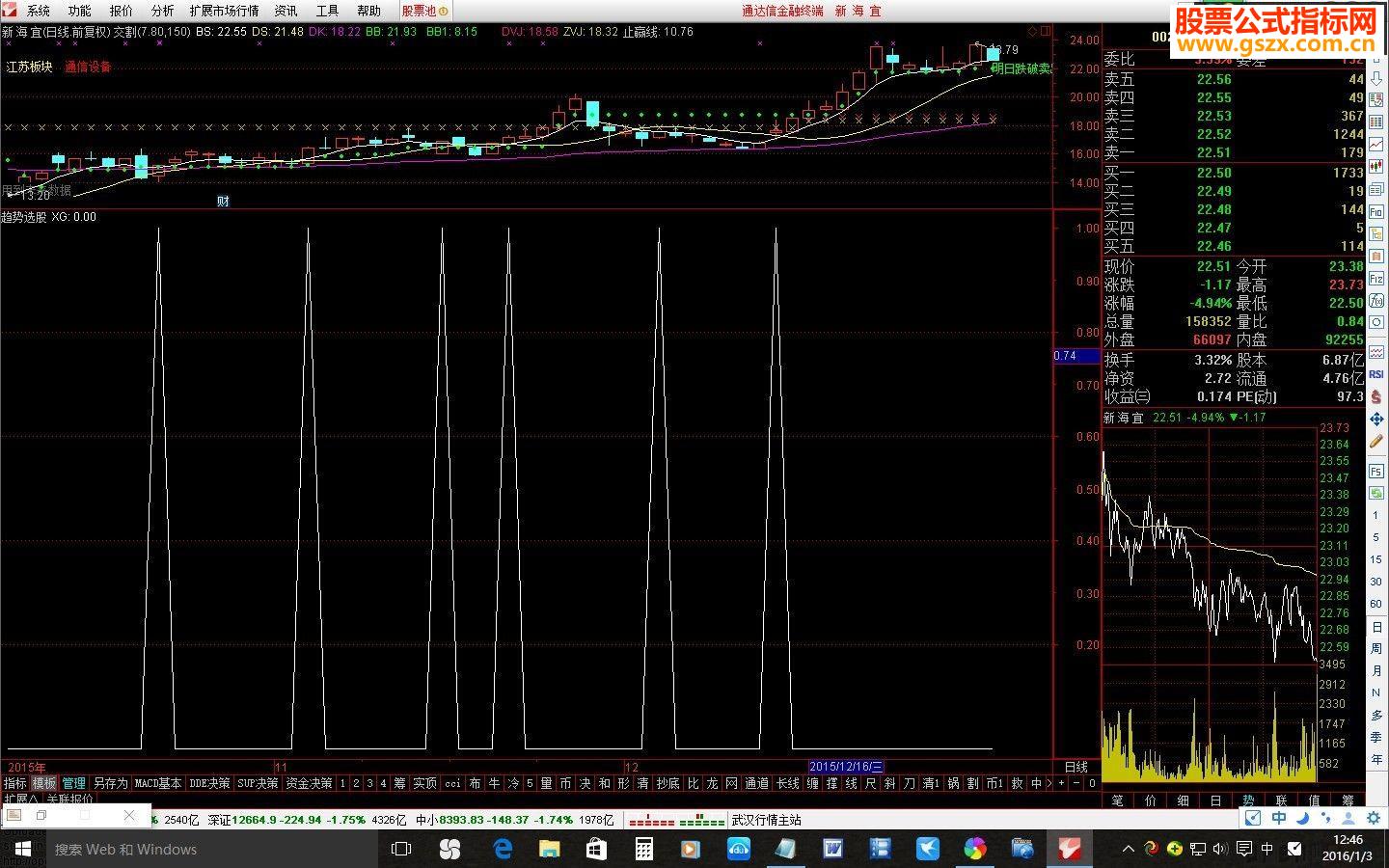Screen dimensions: 1389x868
Task: Select the 60 minute period button
Action: (1376, 604)
